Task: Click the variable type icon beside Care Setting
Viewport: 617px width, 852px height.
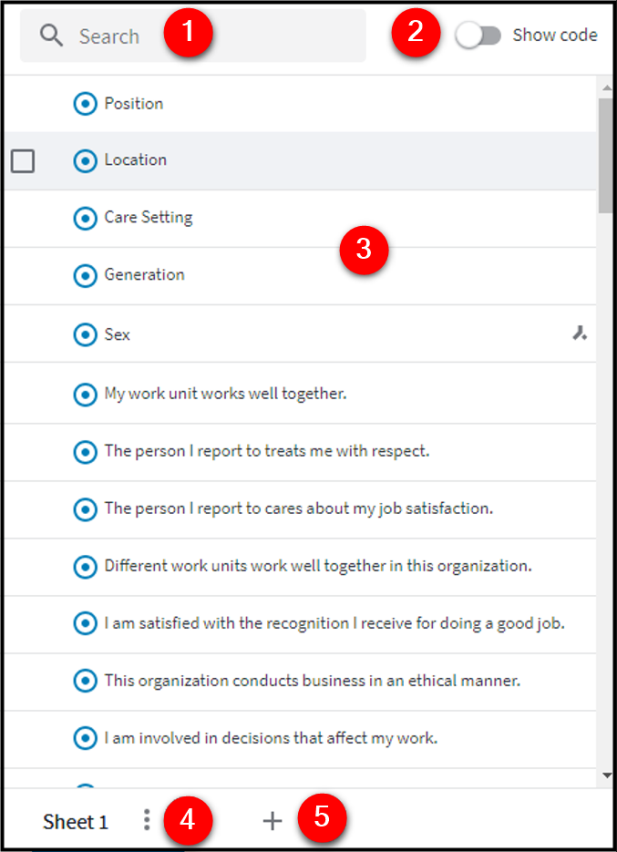Action: point(86,217)
